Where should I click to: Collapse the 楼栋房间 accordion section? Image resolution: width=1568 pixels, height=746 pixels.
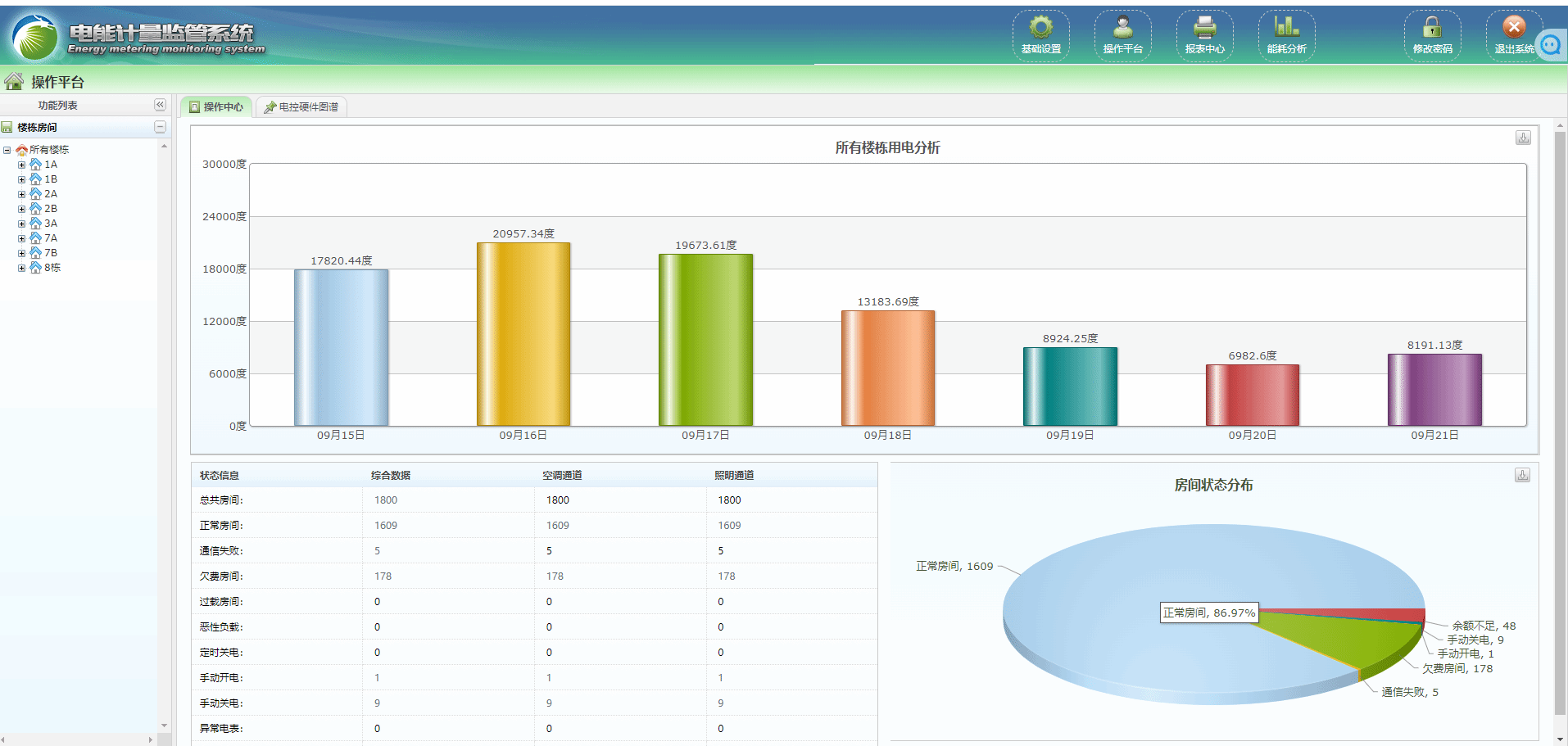160,127
